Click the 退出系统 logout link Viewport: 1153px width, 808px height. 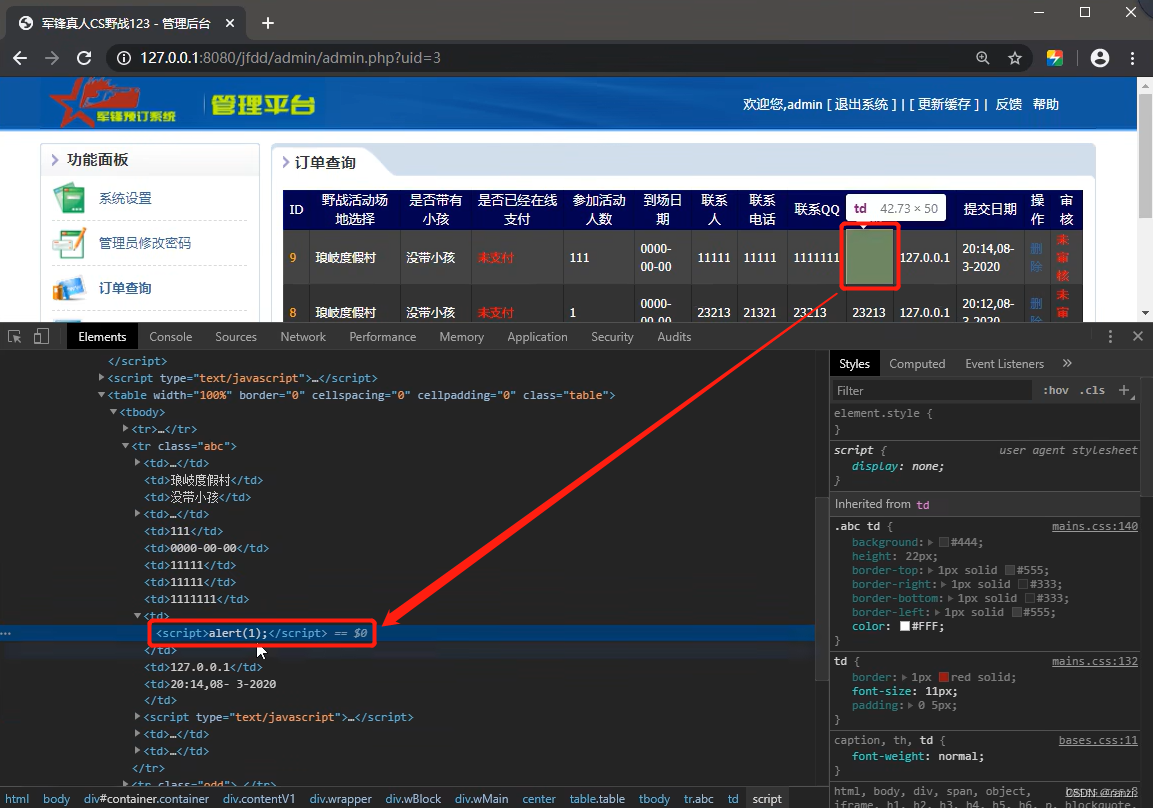coord(861,104)
